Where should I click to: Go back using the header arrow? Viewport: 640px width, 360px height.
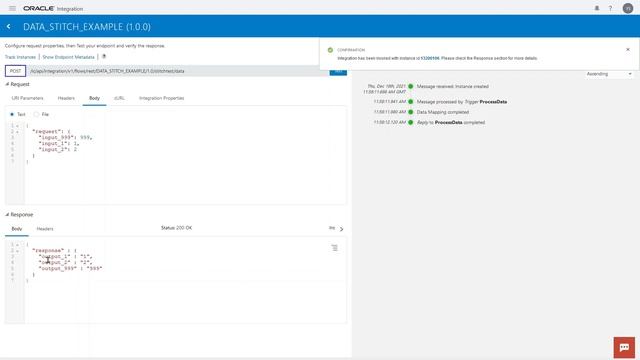(x=9, y=27)
